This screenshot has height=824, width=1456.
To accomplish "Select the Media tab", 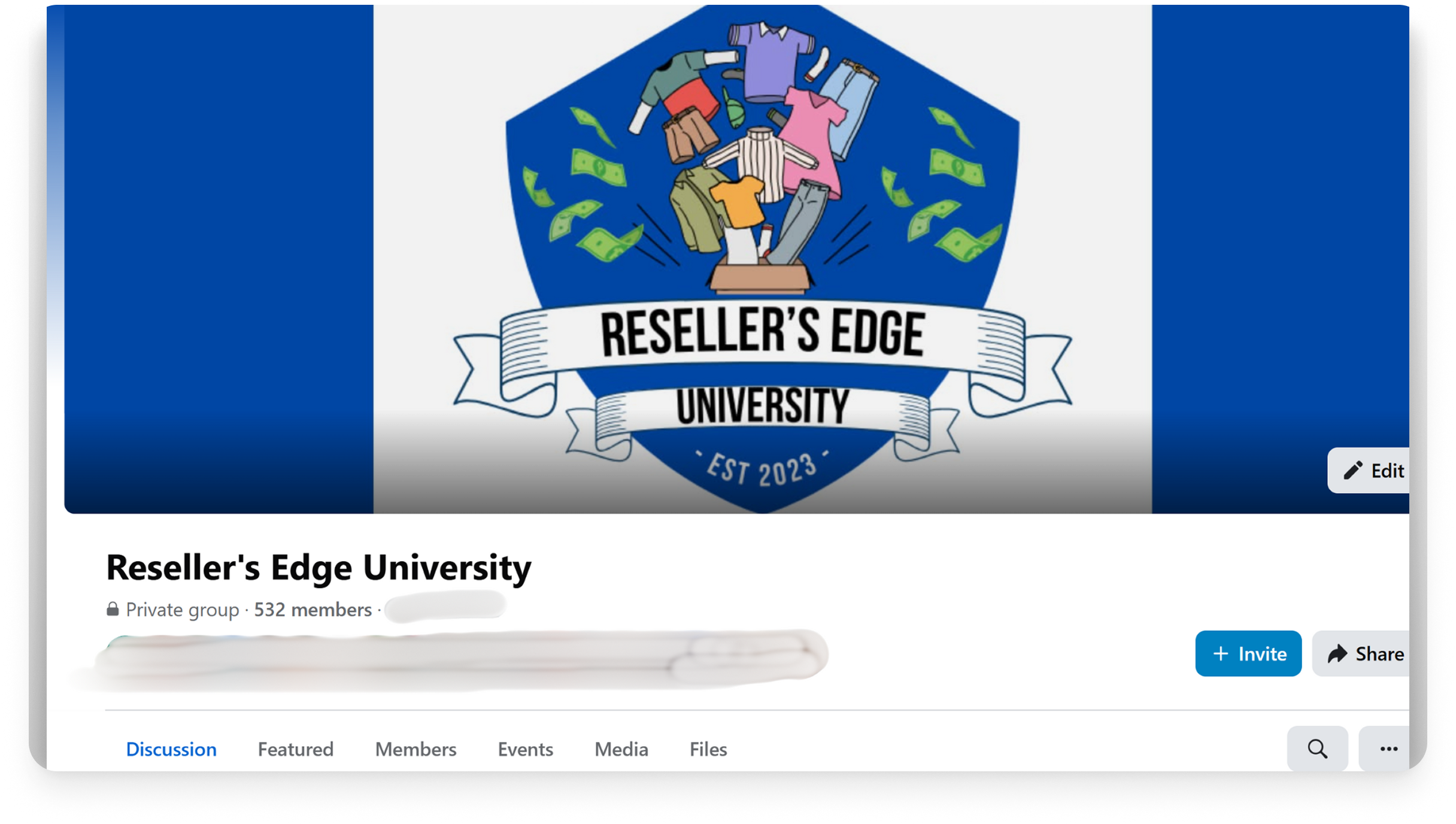I will pos(621,749).
